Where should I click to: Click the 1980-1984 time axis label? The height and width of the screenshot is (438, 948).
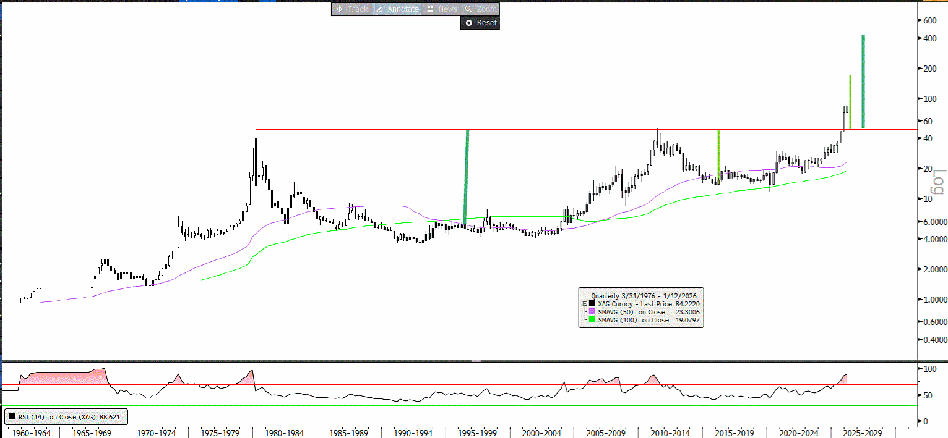(285, 433)
